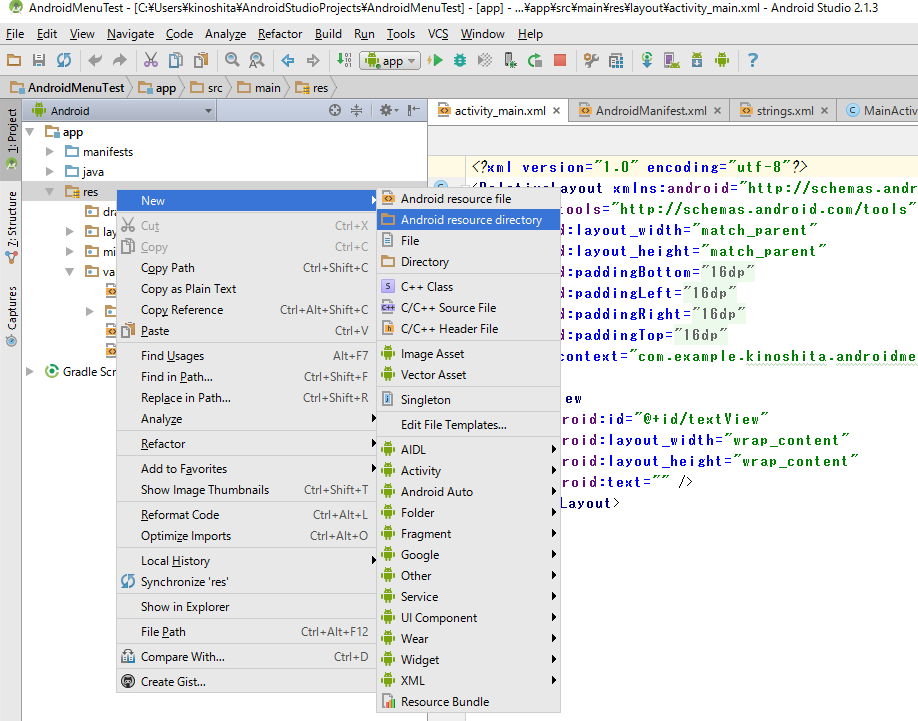
Task: Undo last action with the toolbar arrow icon
Action: tap(96, 60)
